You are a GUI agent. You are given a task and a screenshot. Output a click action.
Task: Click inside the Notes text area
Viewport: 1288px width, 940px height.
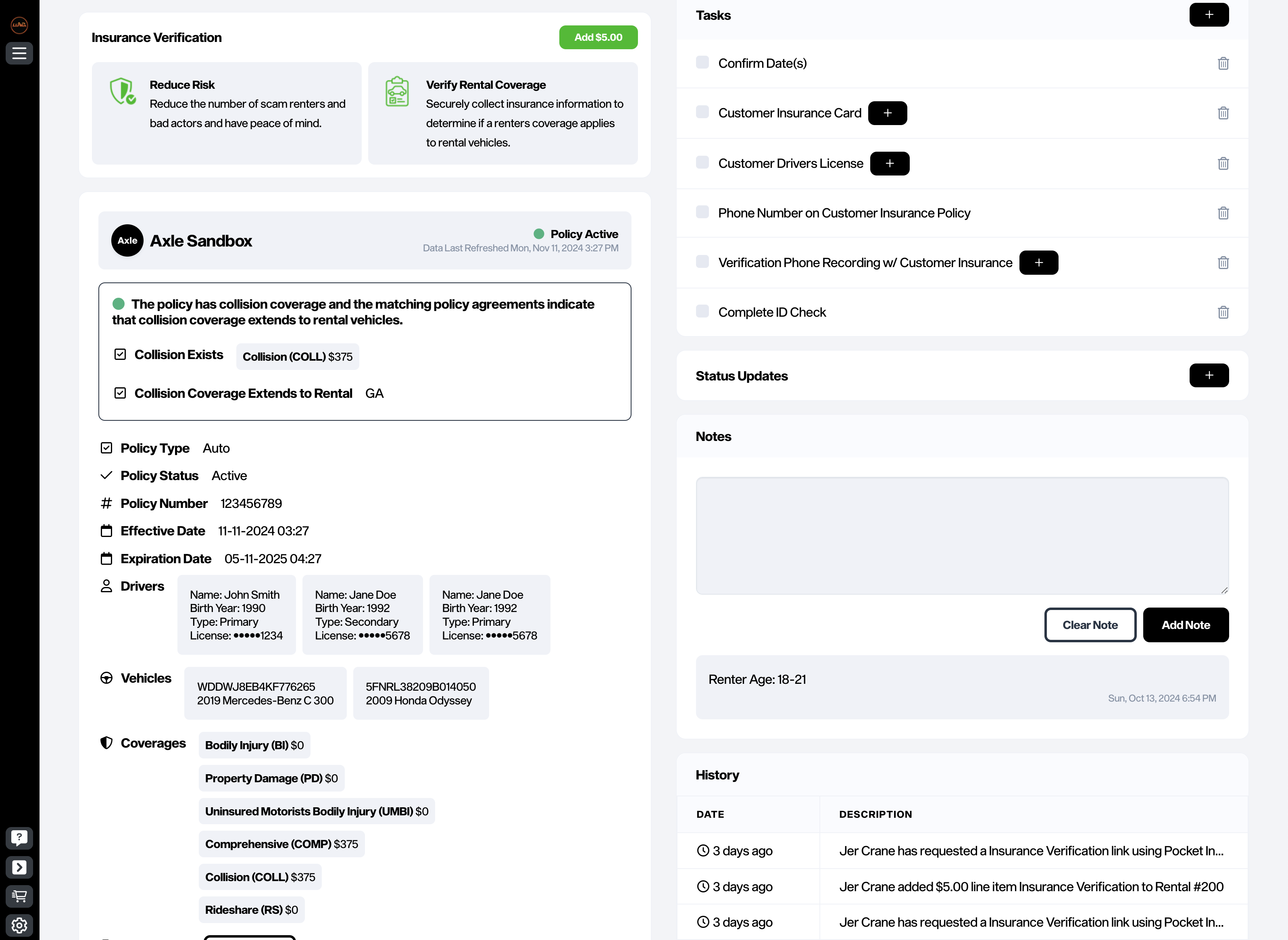[962, 535]
